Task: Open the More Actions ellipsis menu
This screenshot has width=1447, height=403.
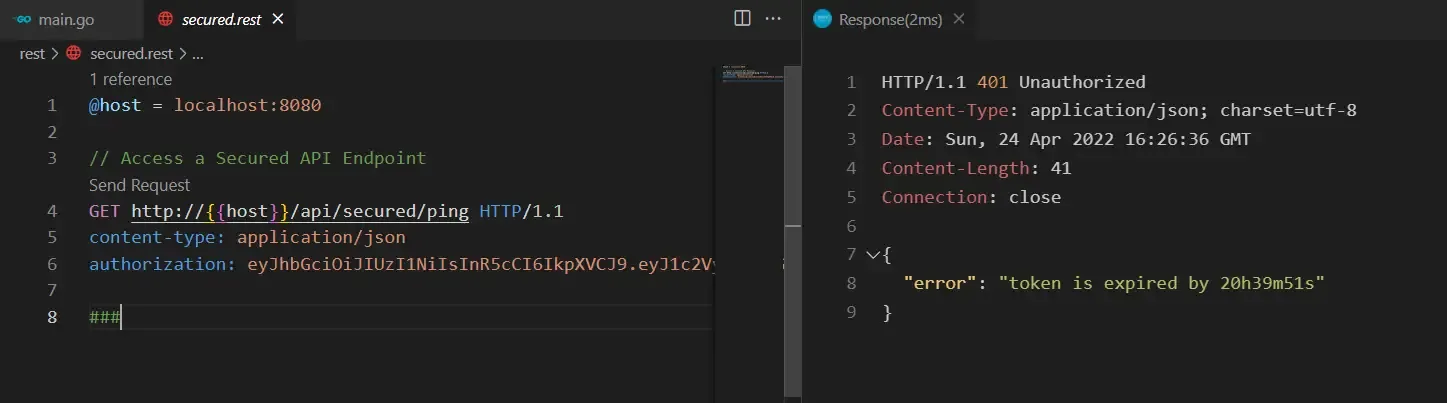Action: click(773, 18)
